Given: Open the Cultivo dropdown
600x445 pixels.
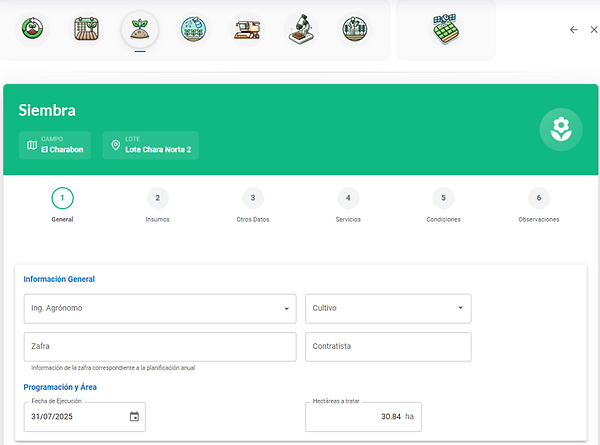Looking at the screenshot, I should click(x=388, y=308).
